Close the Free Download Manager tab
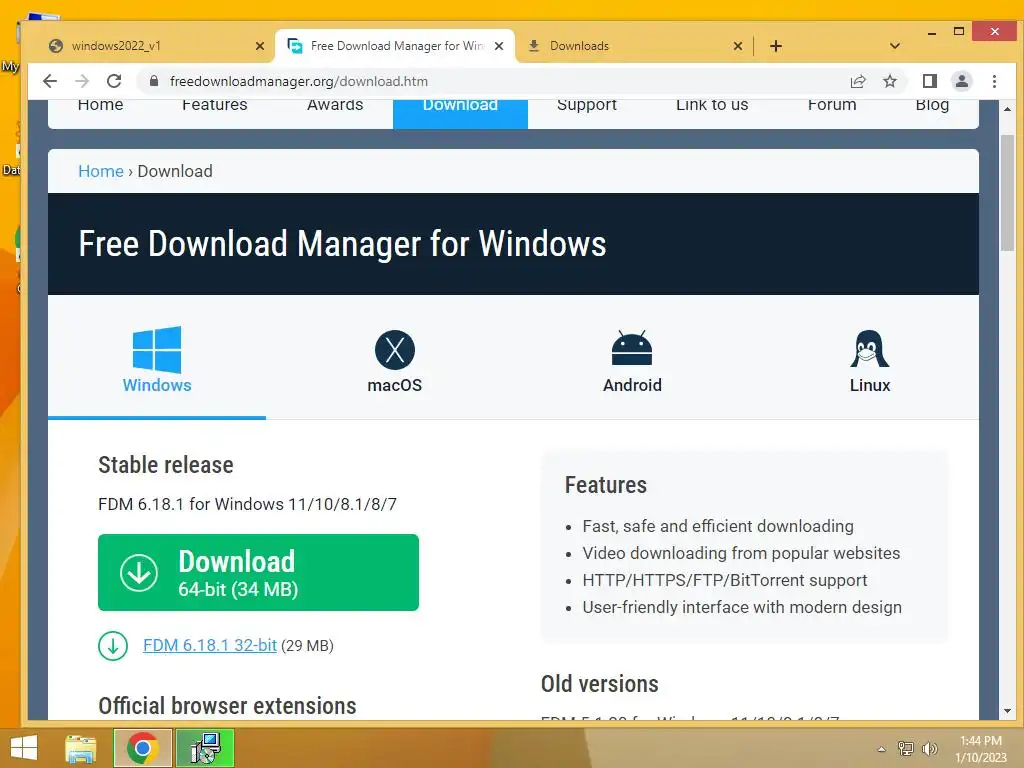1024x768 pixels. [499, 46]
